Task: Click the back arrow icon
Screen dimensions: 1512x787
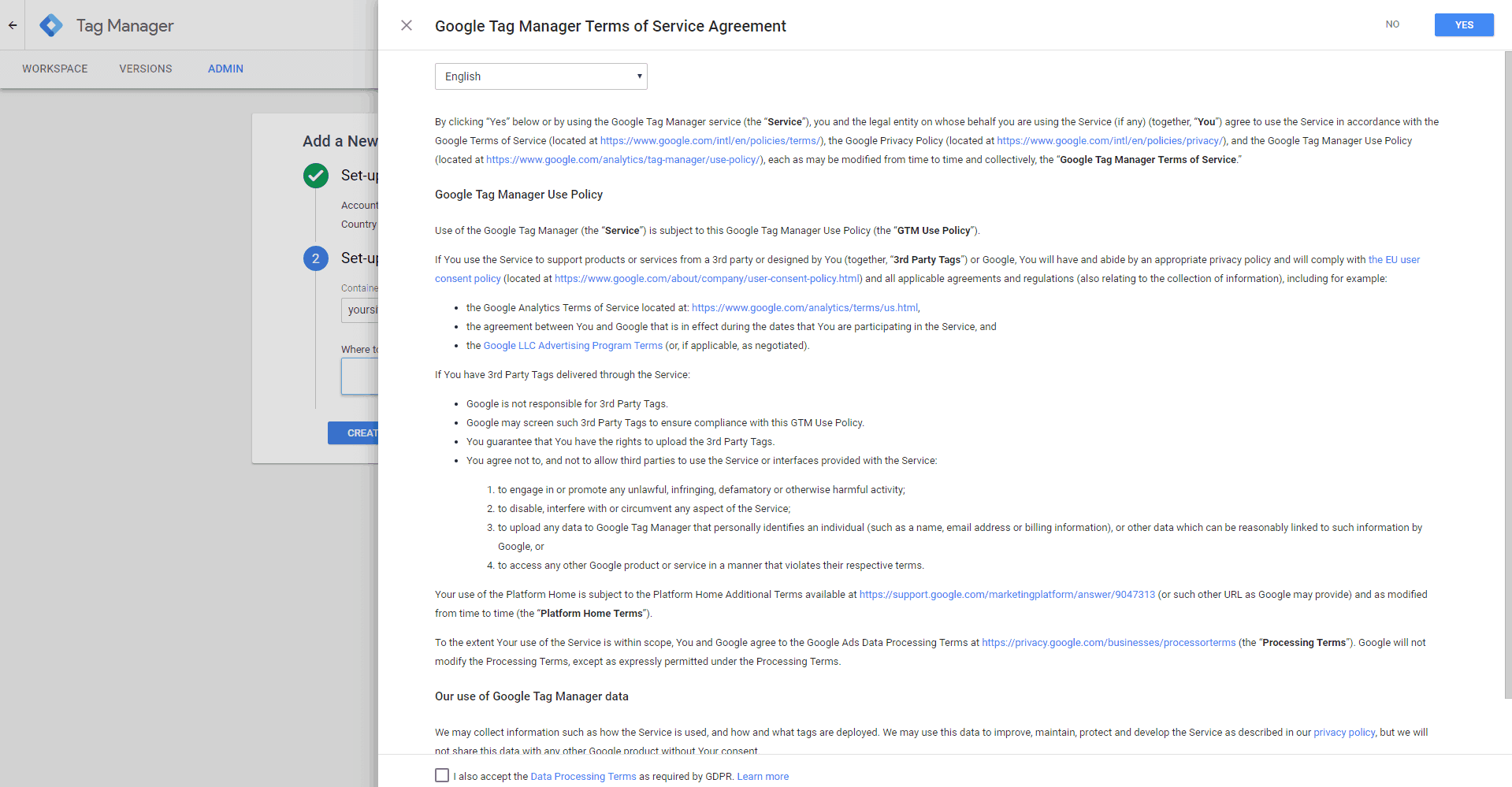Action: pyautogui.click(x=13, y=25)
